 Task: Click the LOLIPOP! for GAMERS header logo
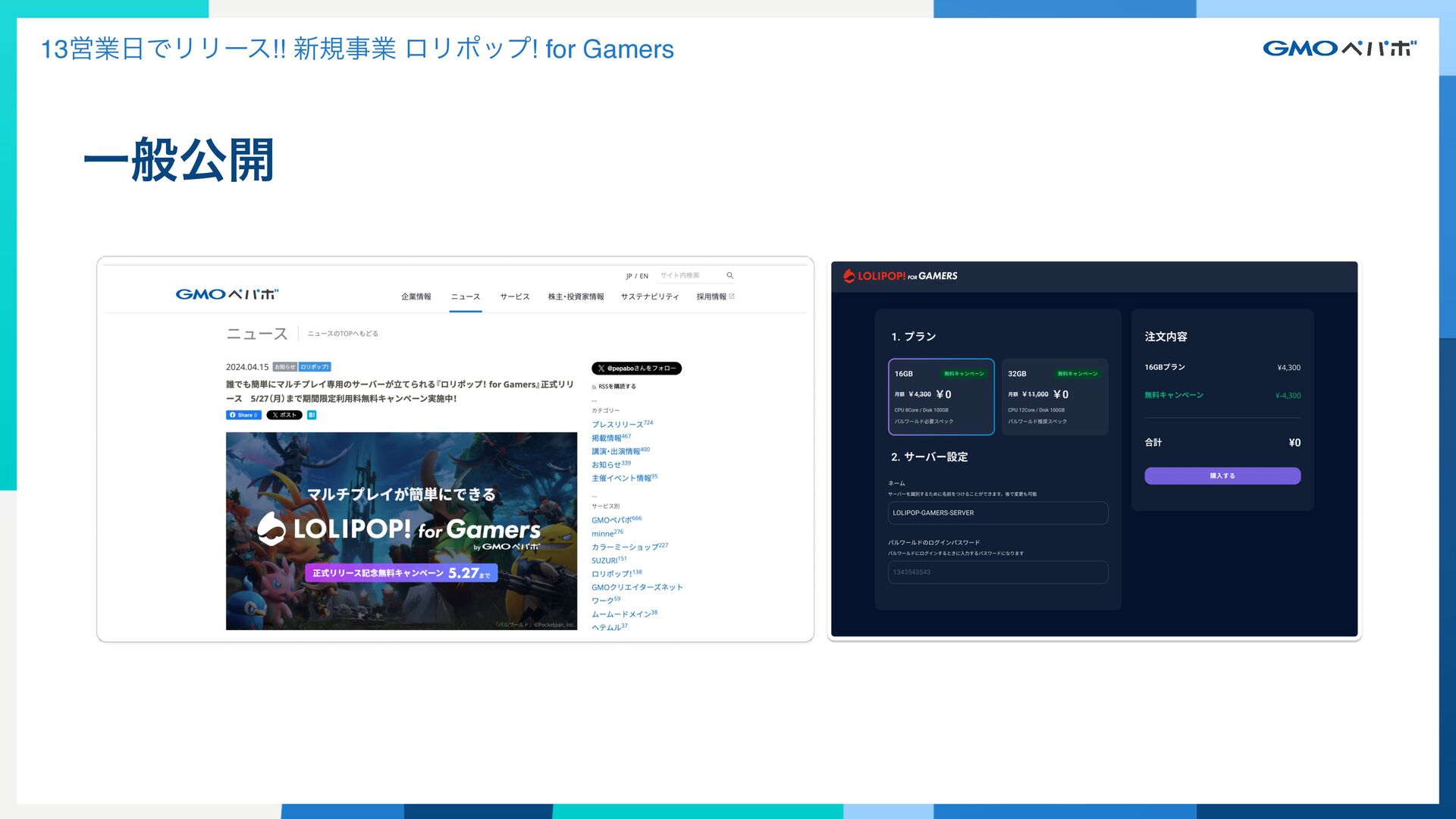point(900,276)
